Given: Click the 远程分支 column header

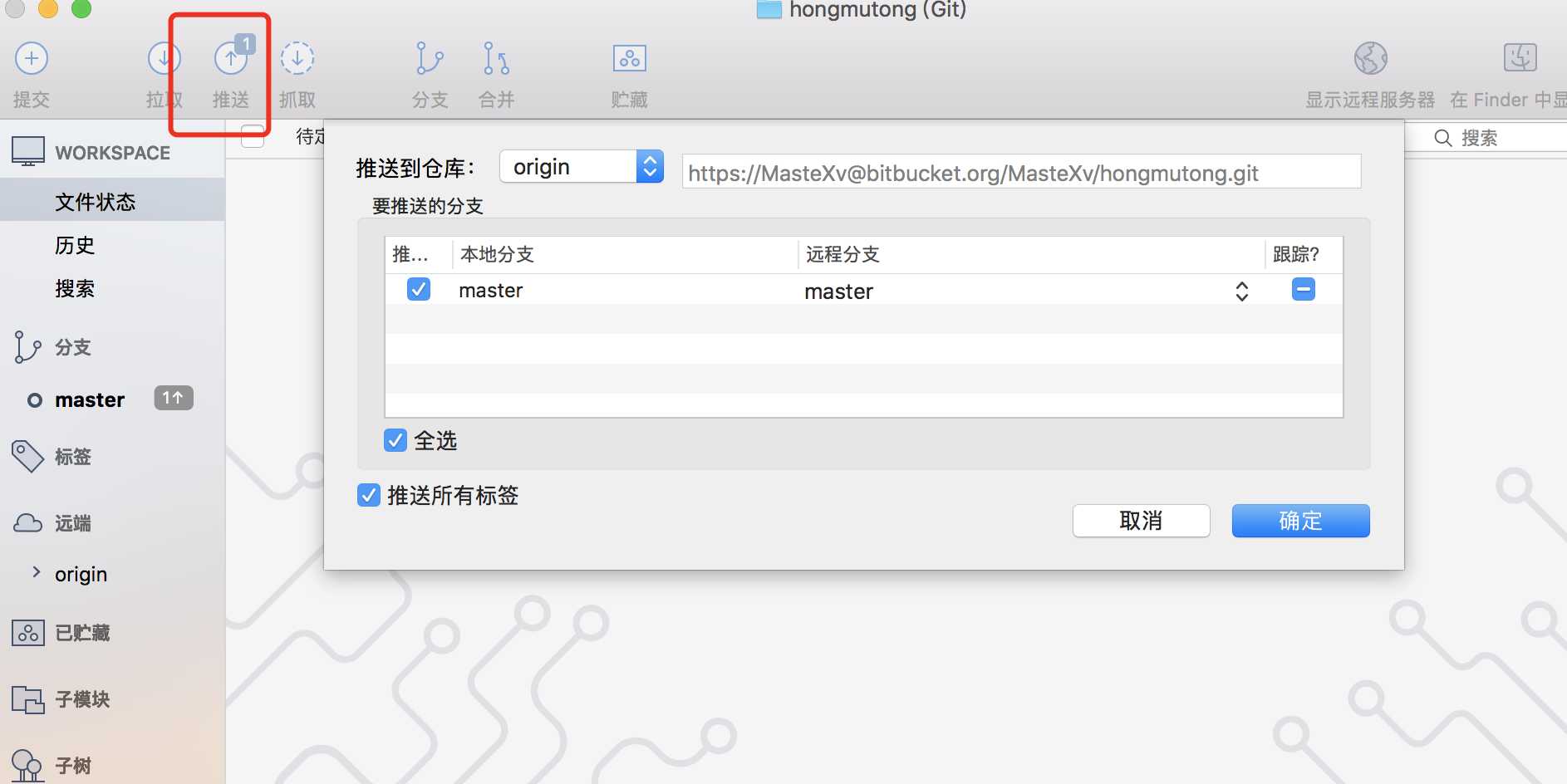Looking at the screenshot, I should click(1031, 254).
